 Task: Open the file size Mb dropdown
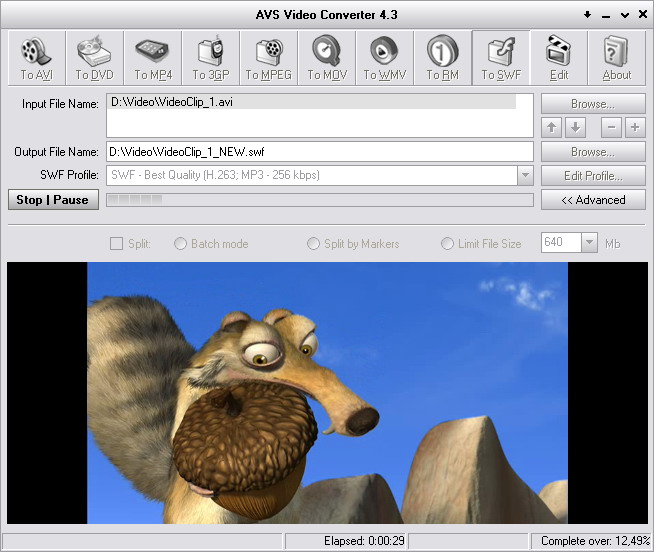[588, 243]
